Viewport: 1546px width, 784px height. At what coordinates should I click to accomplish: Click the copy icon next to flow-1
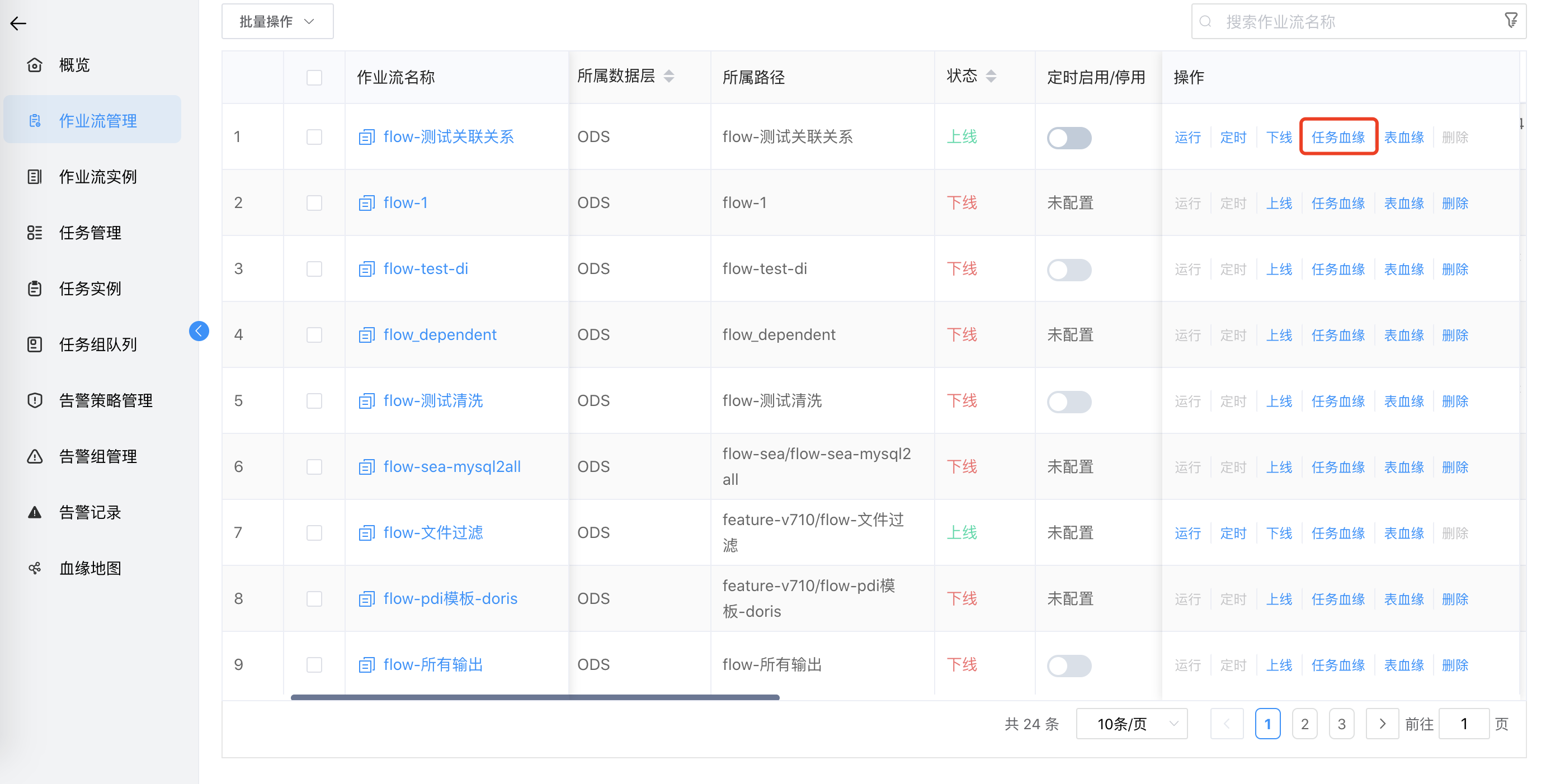coord(366,203)
